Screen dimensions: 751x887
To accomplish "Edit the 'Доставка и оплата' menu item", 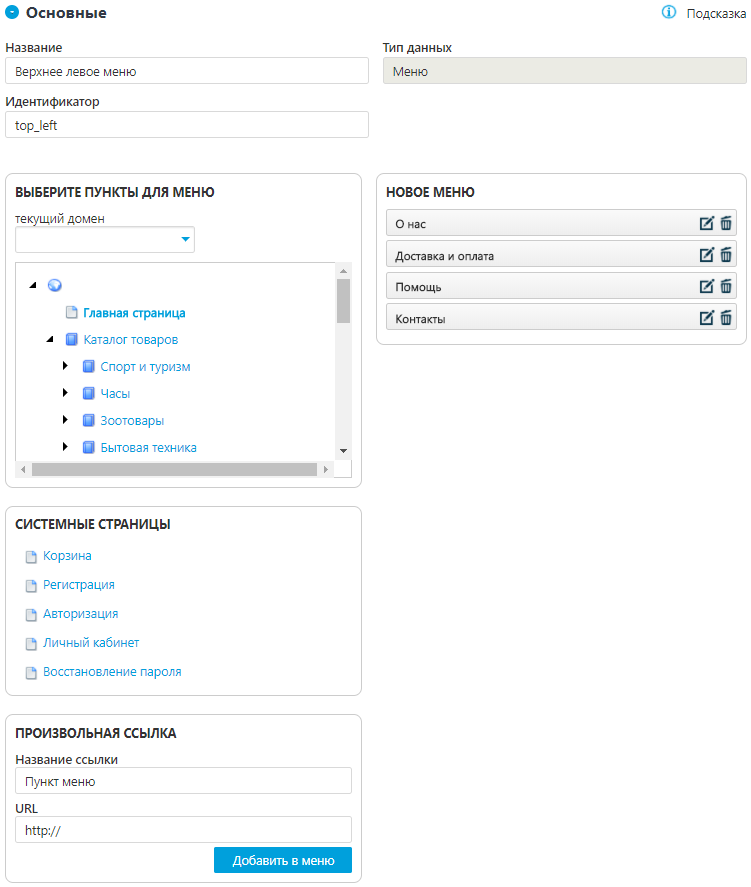I will 707,255.
